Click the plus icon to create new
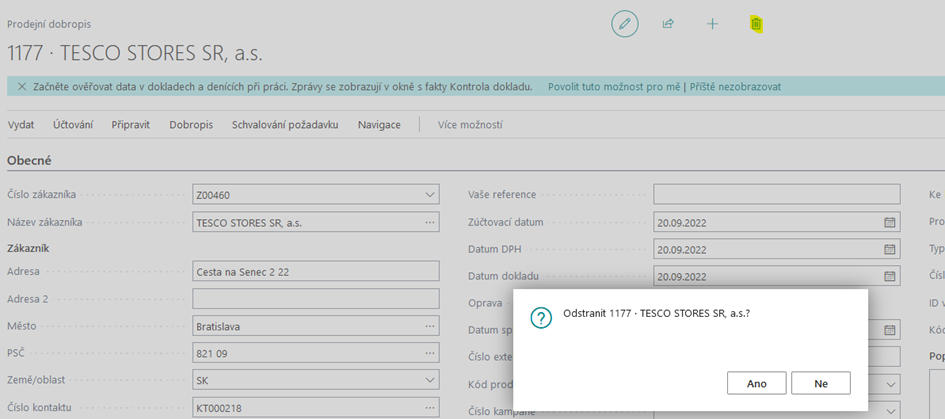Image resolution: width=945 pixels, height=419 pixels. [x=712, y=24]
